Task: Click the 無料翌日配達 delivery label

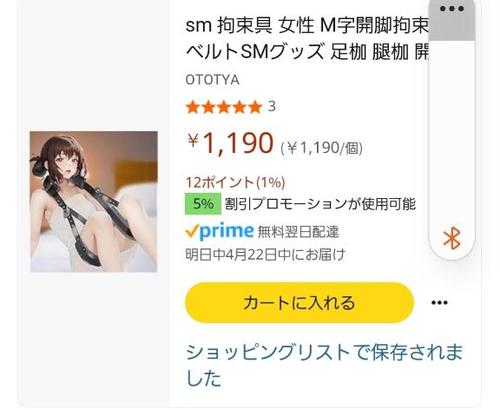Action: [x=298, y=232]
